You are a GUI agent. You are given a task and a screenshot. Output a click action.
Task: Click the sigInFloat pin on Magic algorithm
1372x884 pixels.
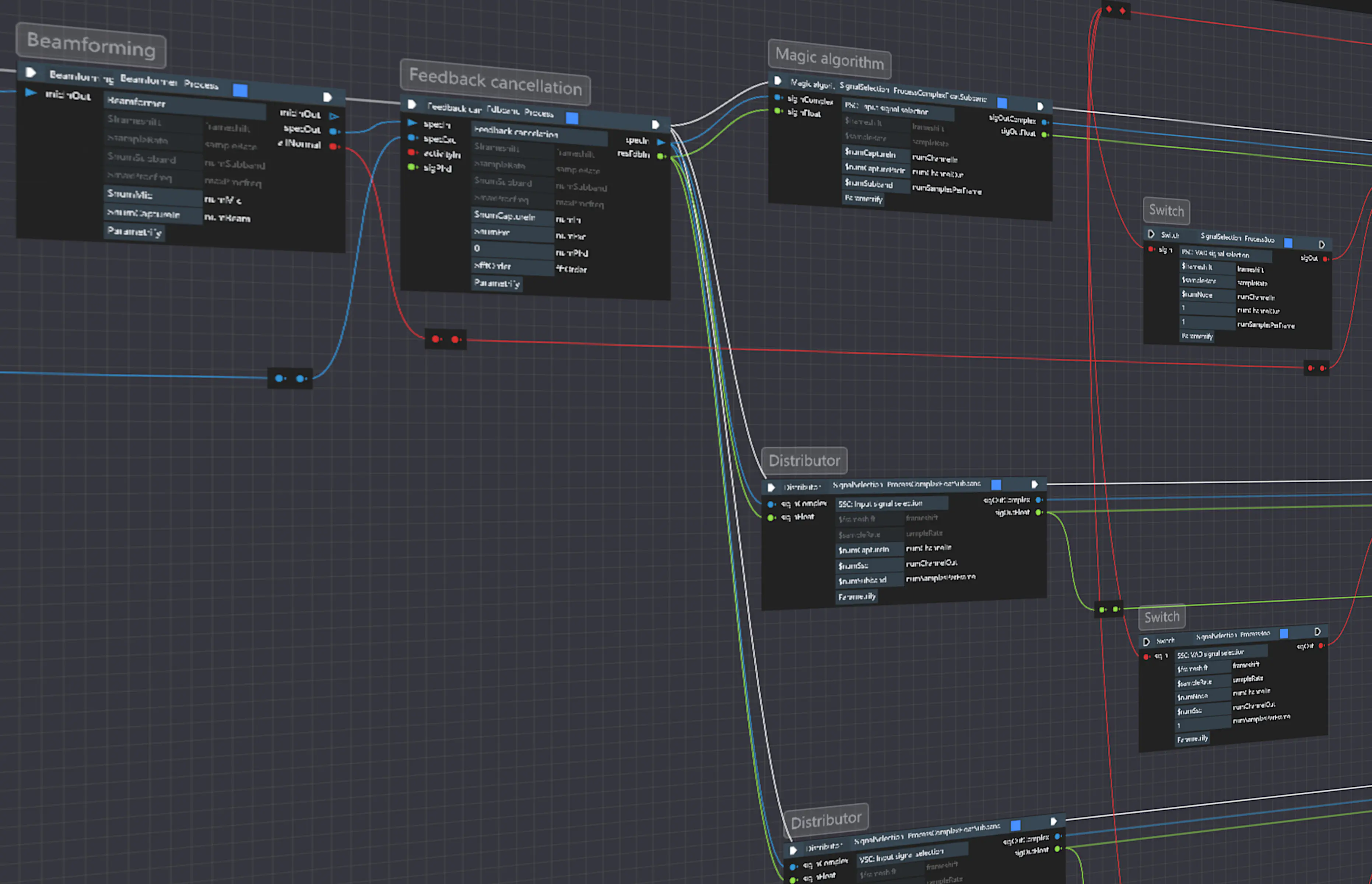(778, 111)
